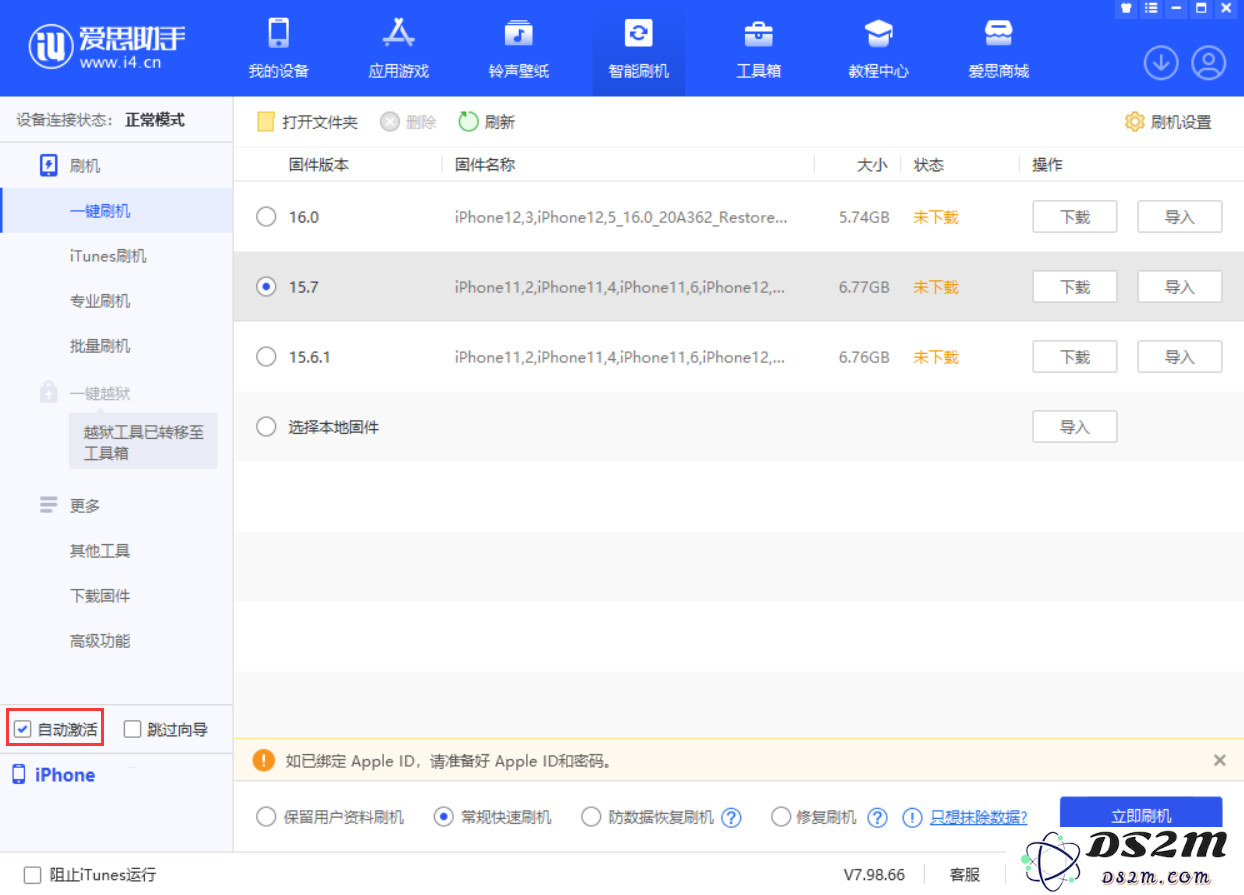1244x895 pixels.
Task: Select 选择本地固件 radio button
Action: (x=266, y=427)
